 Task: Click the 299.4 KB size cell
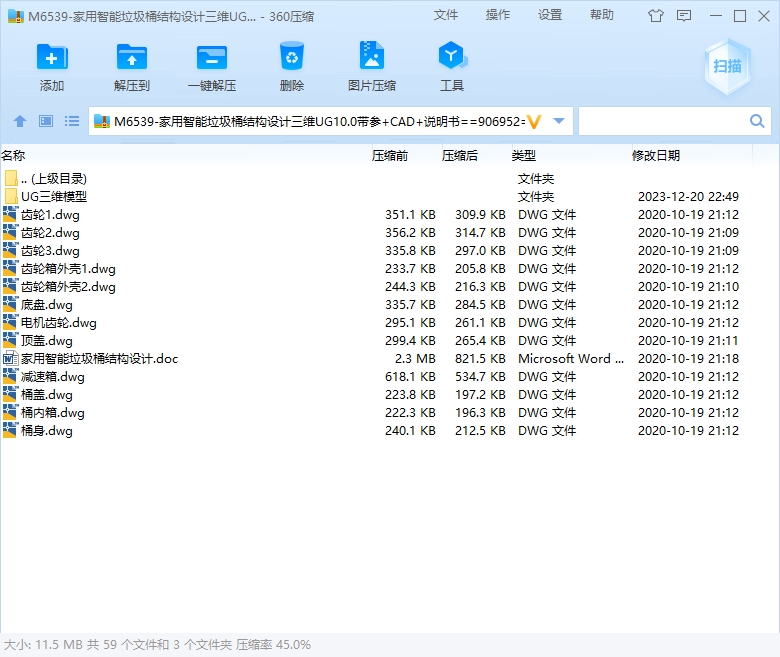pos(410,341)
